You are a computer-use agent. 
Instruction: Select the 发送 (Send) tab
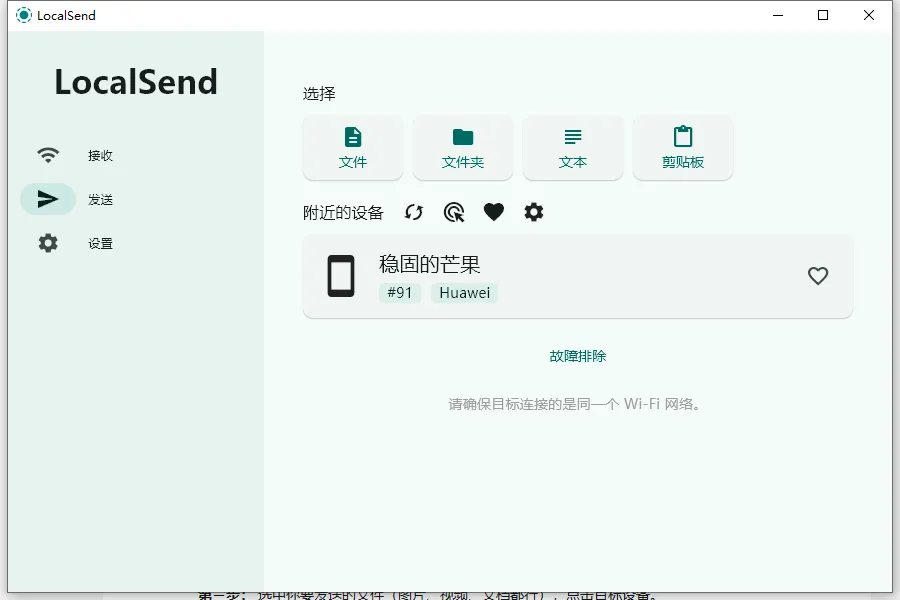75,199
